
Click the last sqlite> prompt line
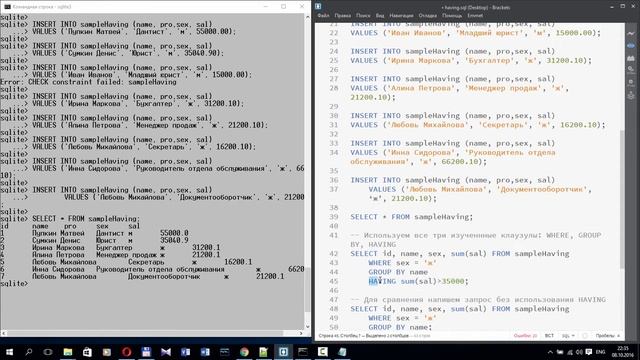pos(14,283)
